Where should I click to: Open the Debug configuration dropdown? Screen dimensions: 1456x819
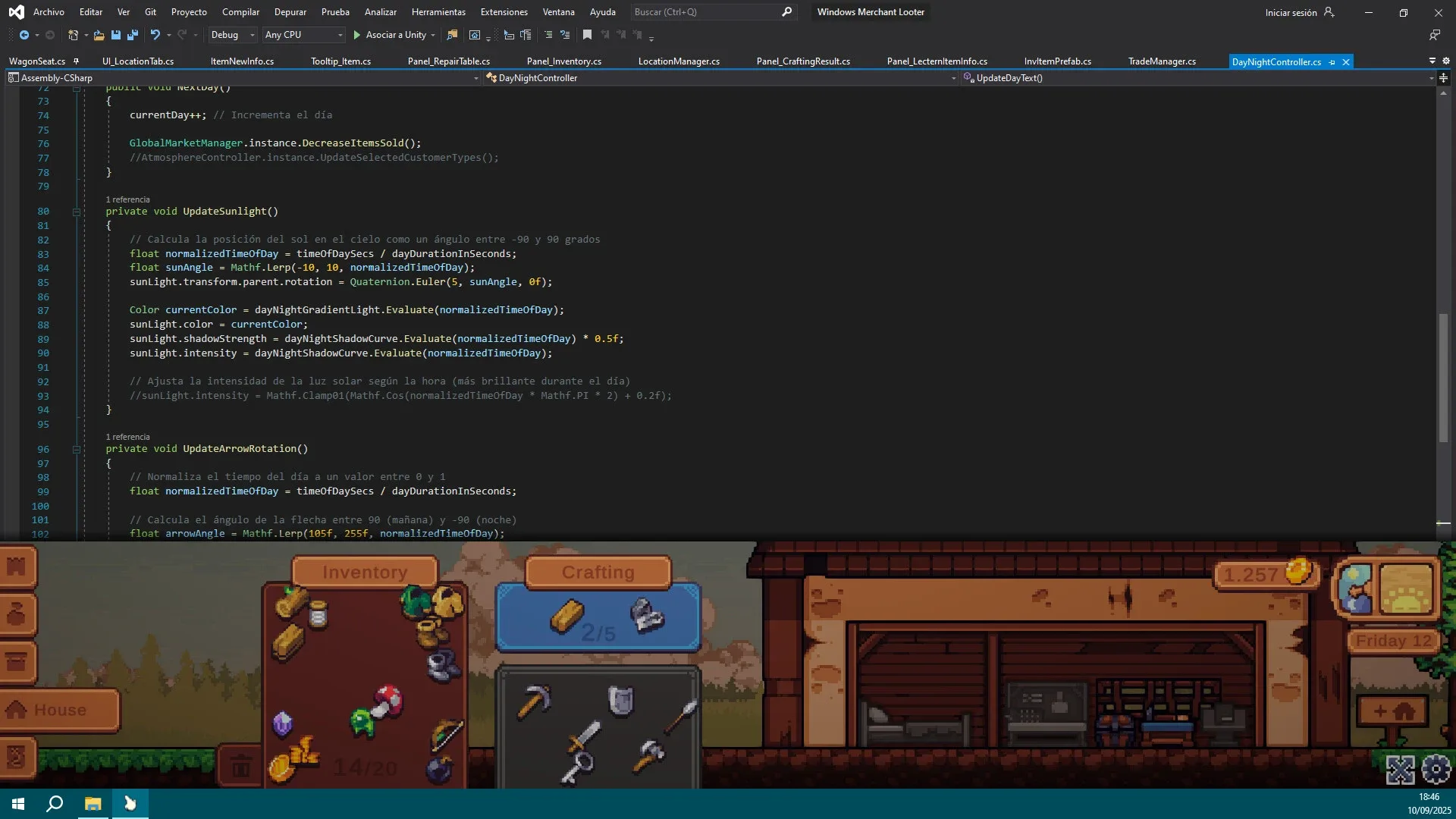(x=232, y=35)
